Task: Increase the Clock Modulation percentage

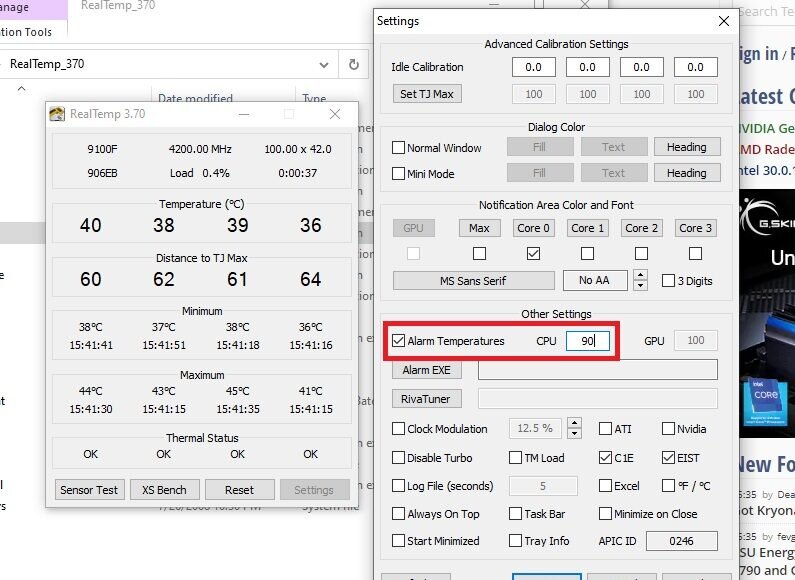Action: point(574,423)
